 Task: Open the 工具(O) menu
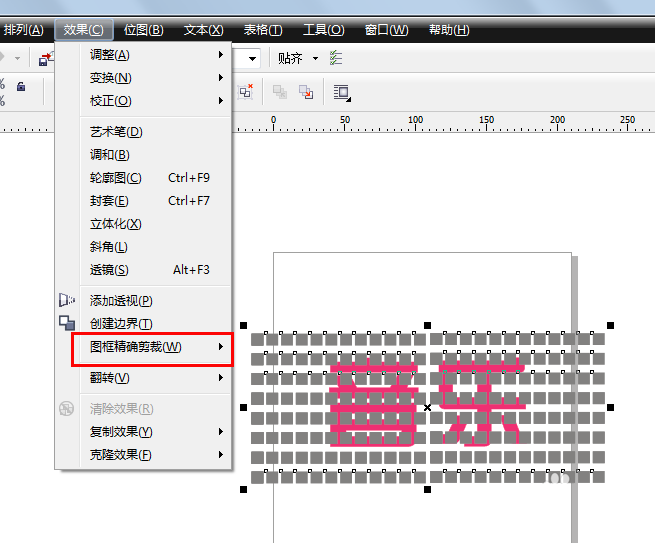324,30
